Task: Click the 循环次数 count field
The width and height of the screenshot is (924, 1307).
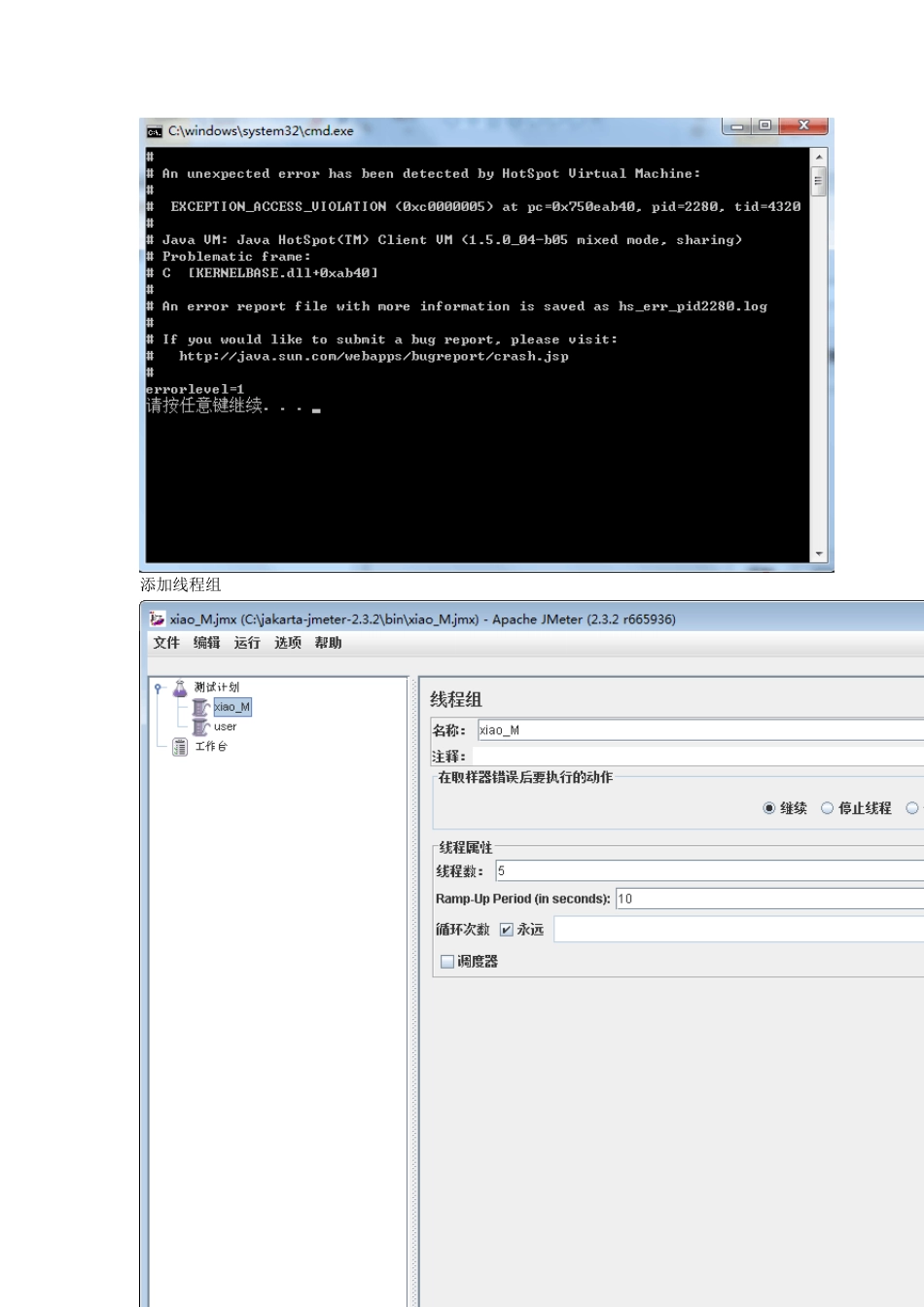Action: click(x=738, y=930)
